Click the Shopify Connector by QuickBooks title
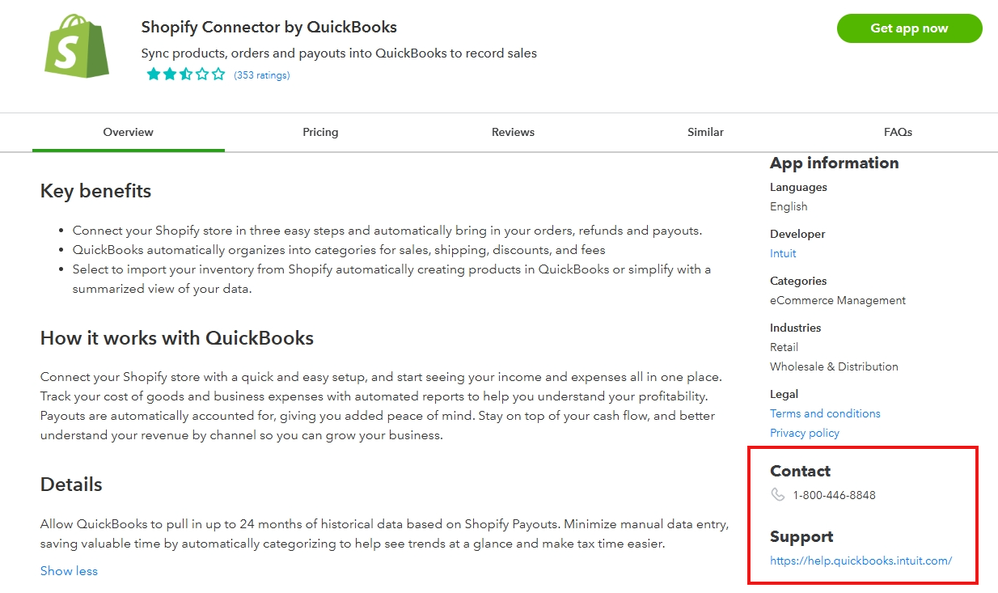Screen dimensions: 998x593 tap(269, 27)
